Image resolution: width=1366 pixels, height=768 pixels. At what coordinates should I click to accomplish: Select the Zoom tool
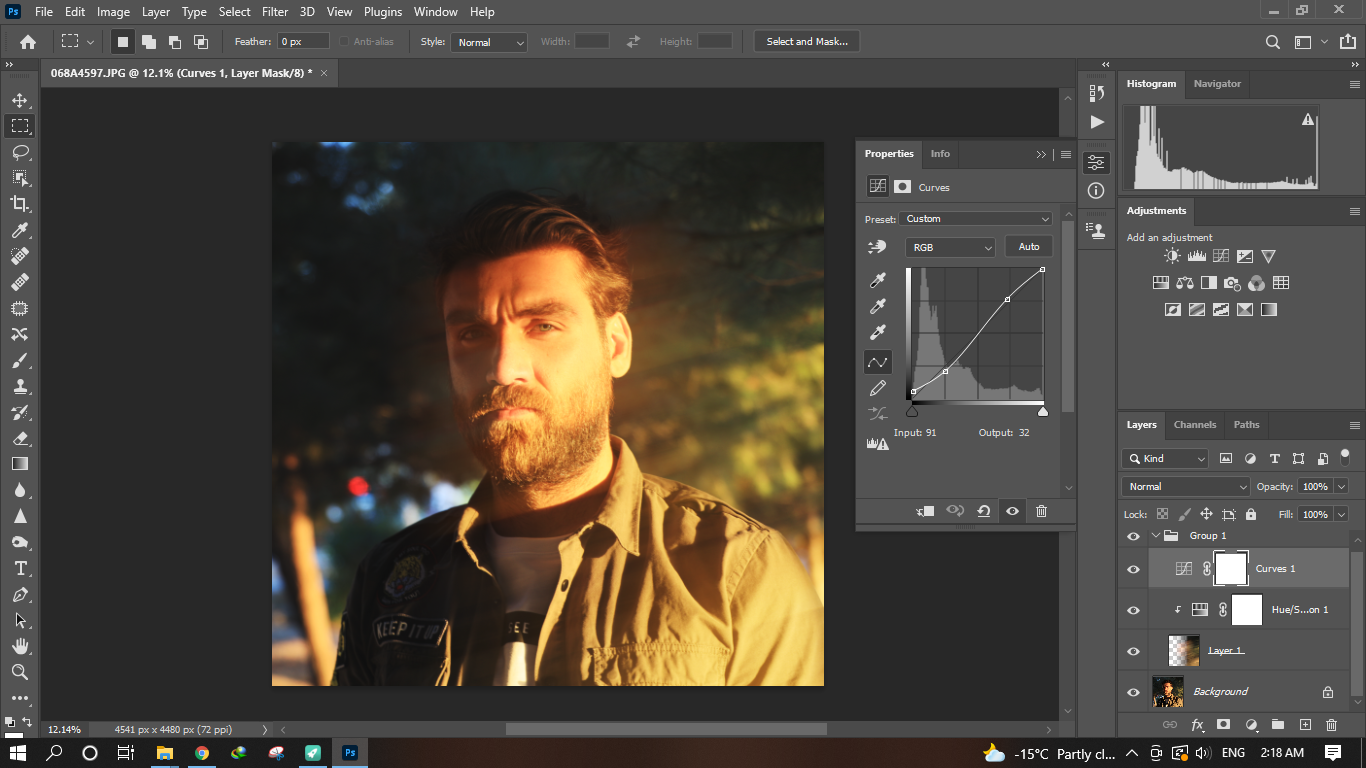tap(20, 672)
